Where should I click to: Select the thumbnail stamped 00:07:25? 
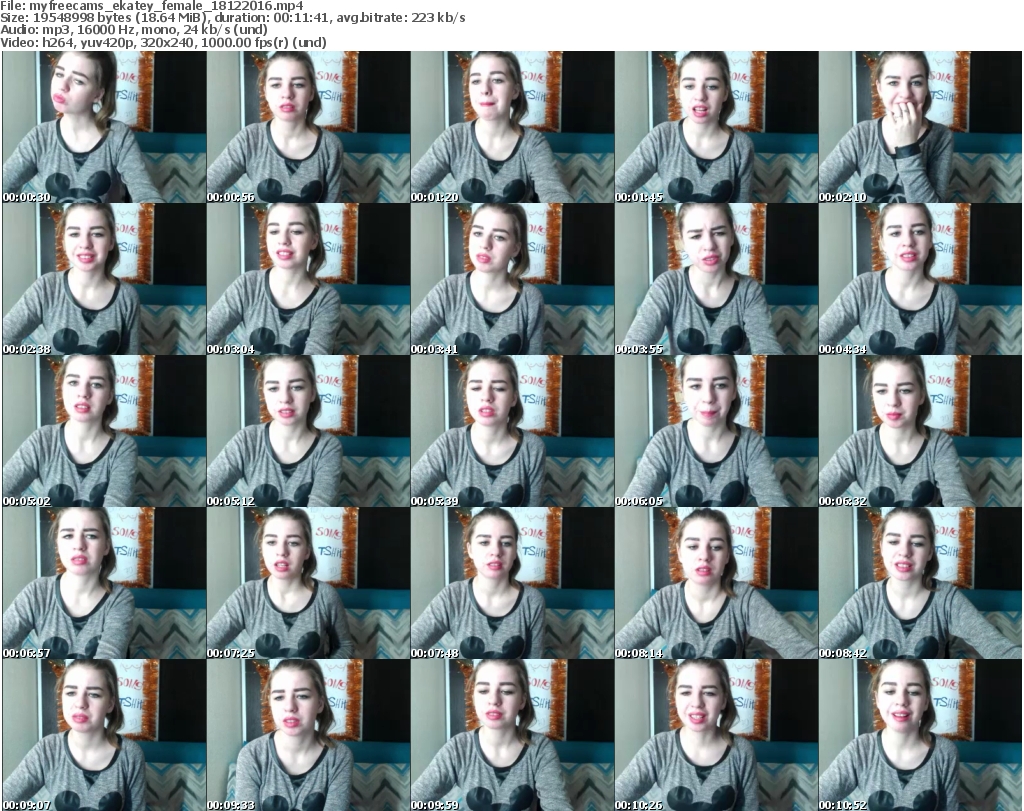307,583
